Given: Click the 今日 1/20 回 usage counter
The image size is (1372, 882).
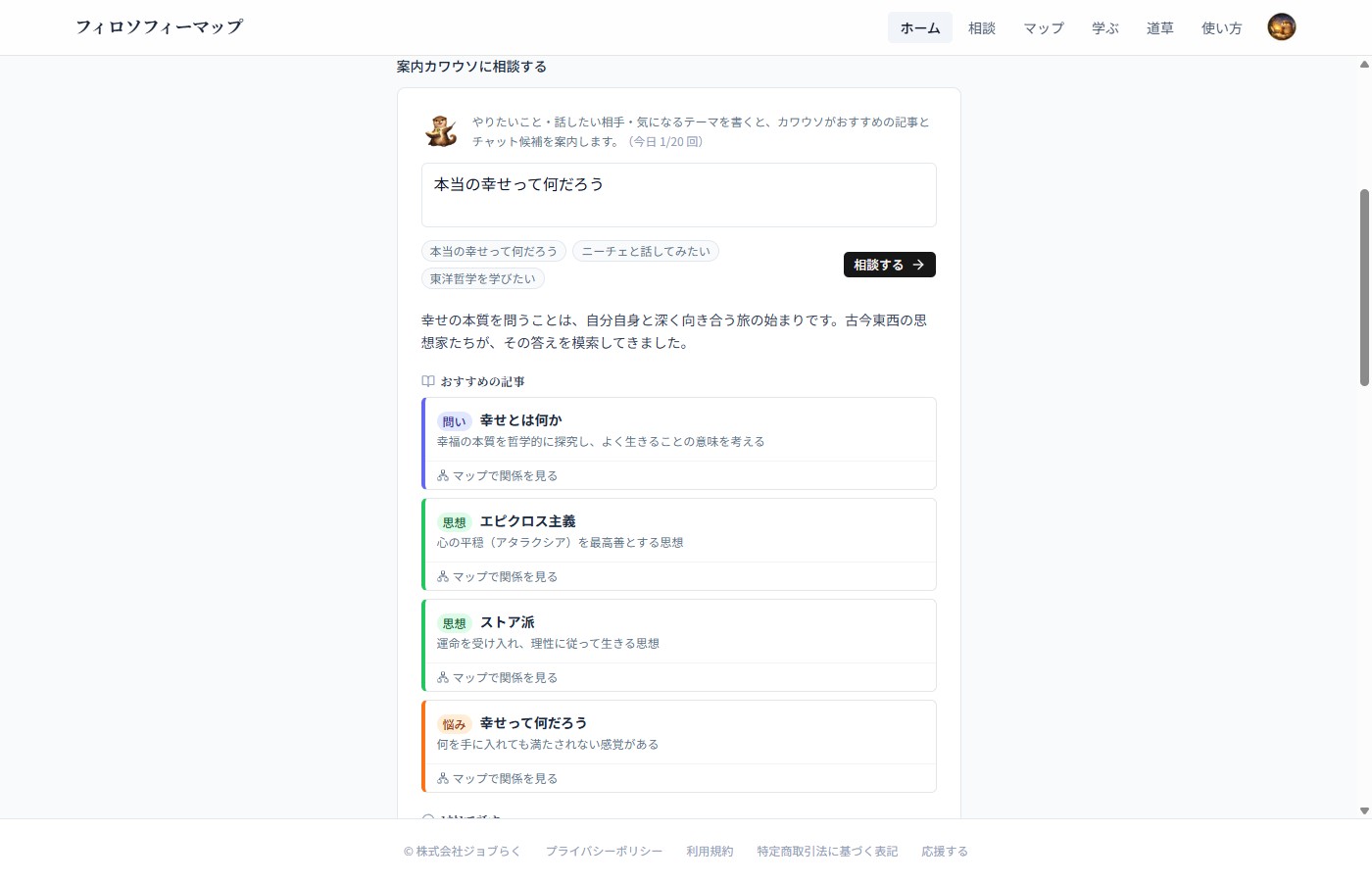Looking at the screenshot, I should (666, 142).
